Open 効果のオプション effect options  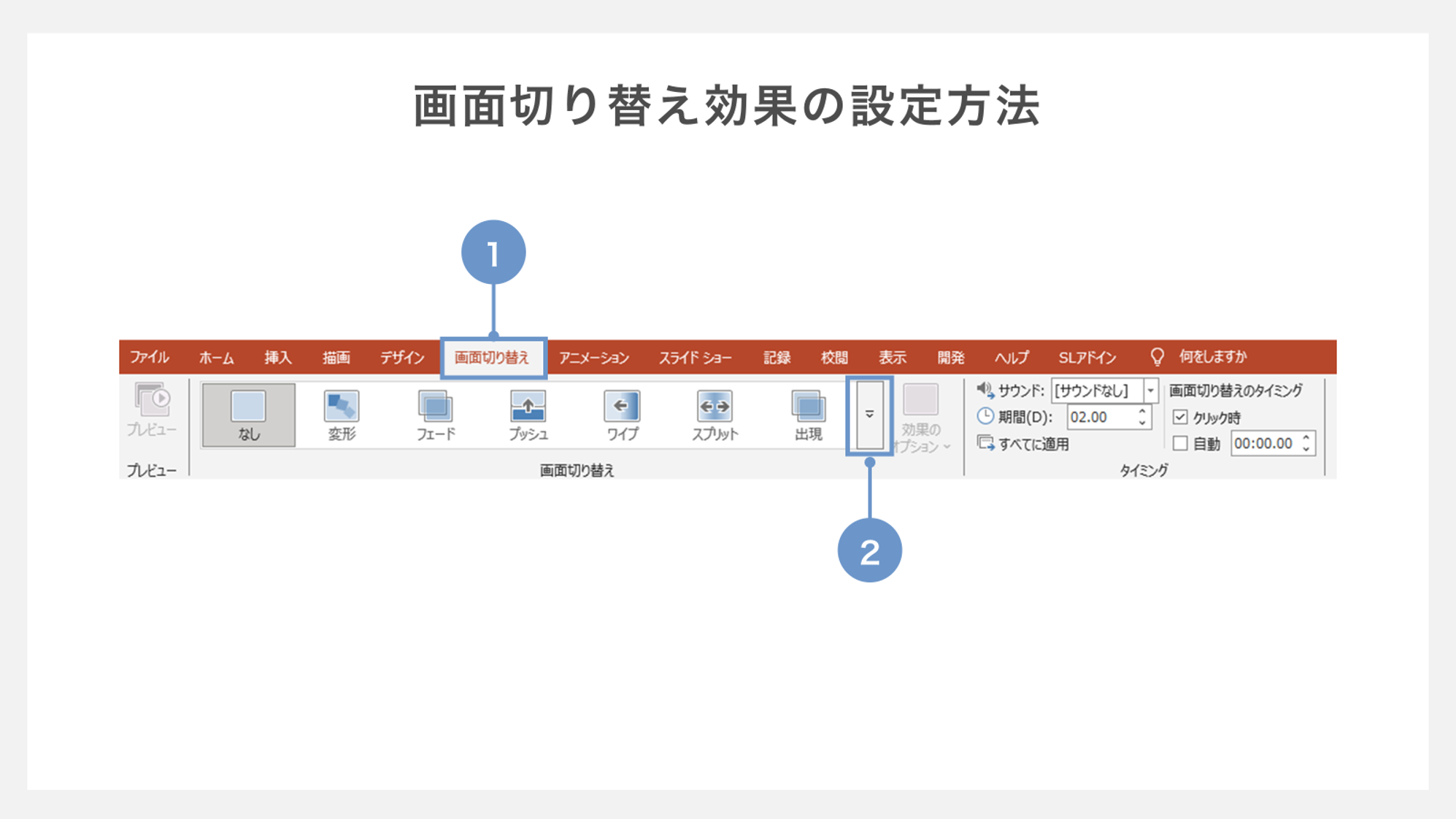tap(921, 418)
